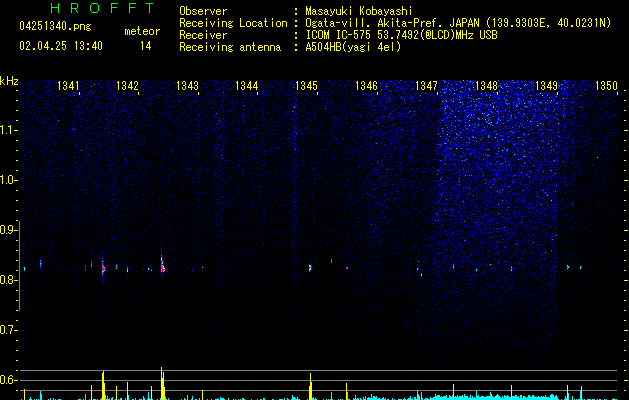
Task: Click the 0.9 frequency axis label
Action: (x=9, y=230)
